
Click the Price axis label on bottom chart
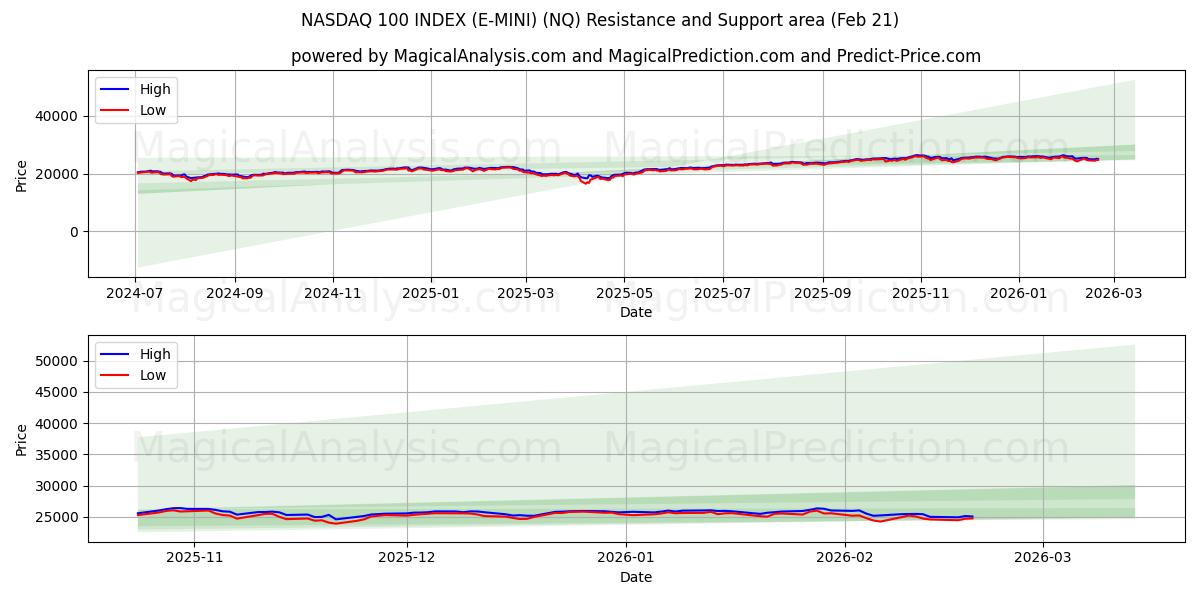[22, 440]
